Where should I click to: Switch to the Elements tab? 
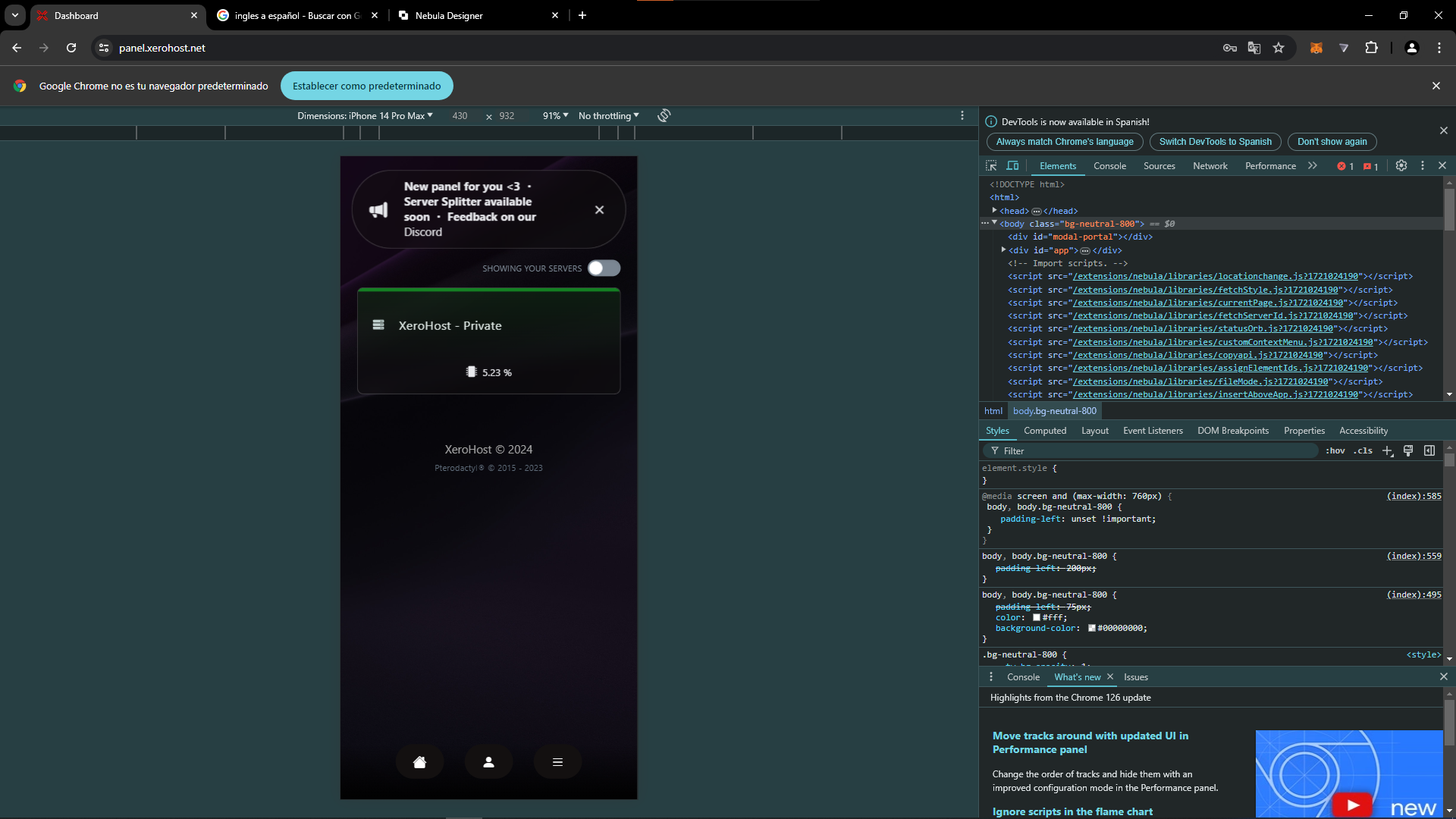1057,166
